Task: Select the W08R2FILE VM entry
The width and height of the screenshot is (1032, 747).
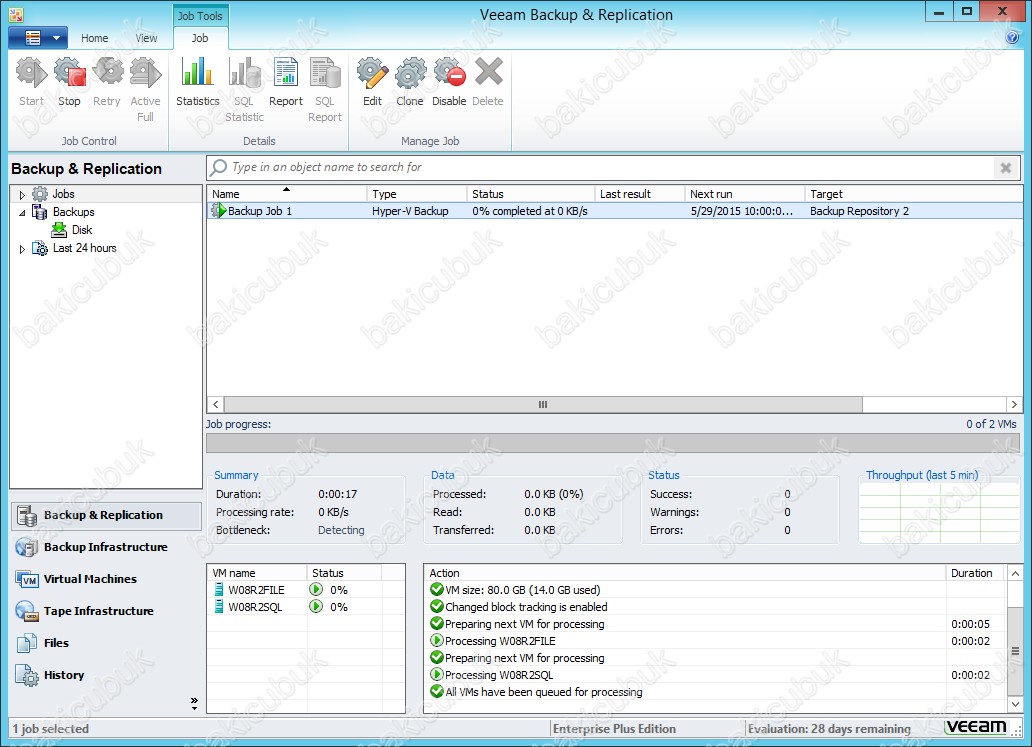Action: [x=256, y=590]
